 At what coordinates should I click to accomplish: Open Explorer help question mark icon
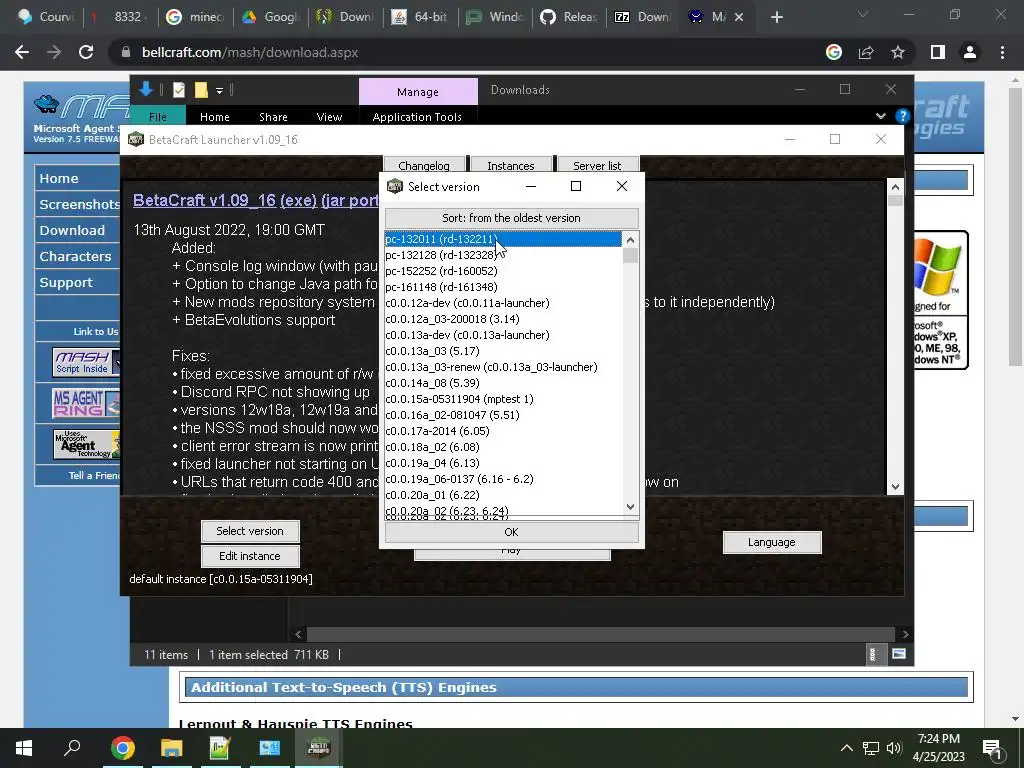(x=903, y=116)
